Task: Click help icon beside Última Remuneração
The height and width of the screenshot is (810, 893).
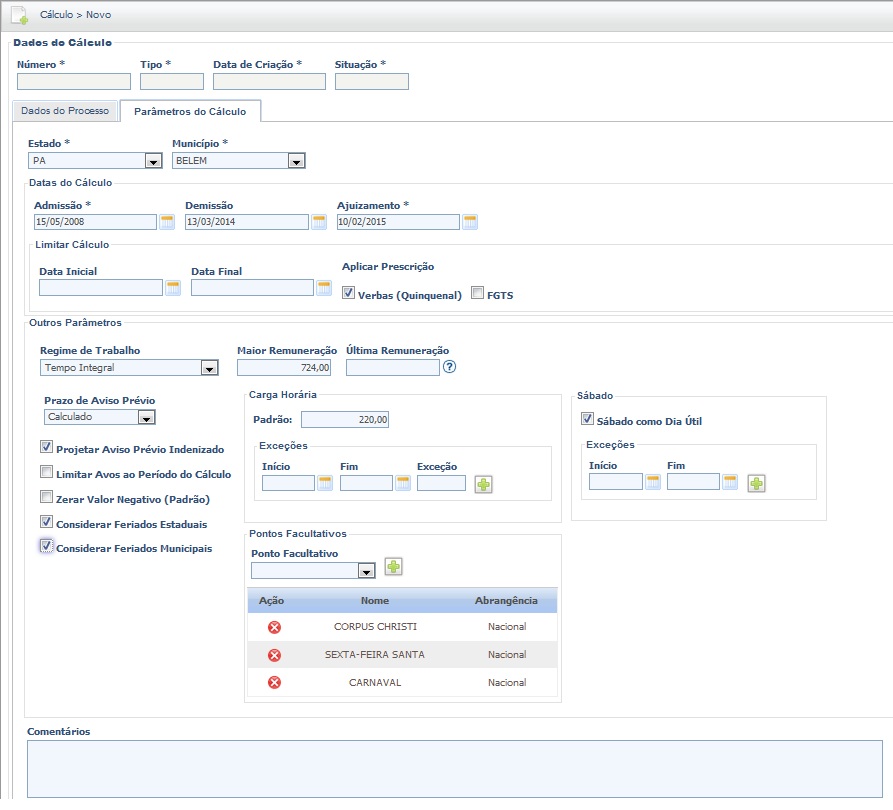Action: click(x=449, y=367)
